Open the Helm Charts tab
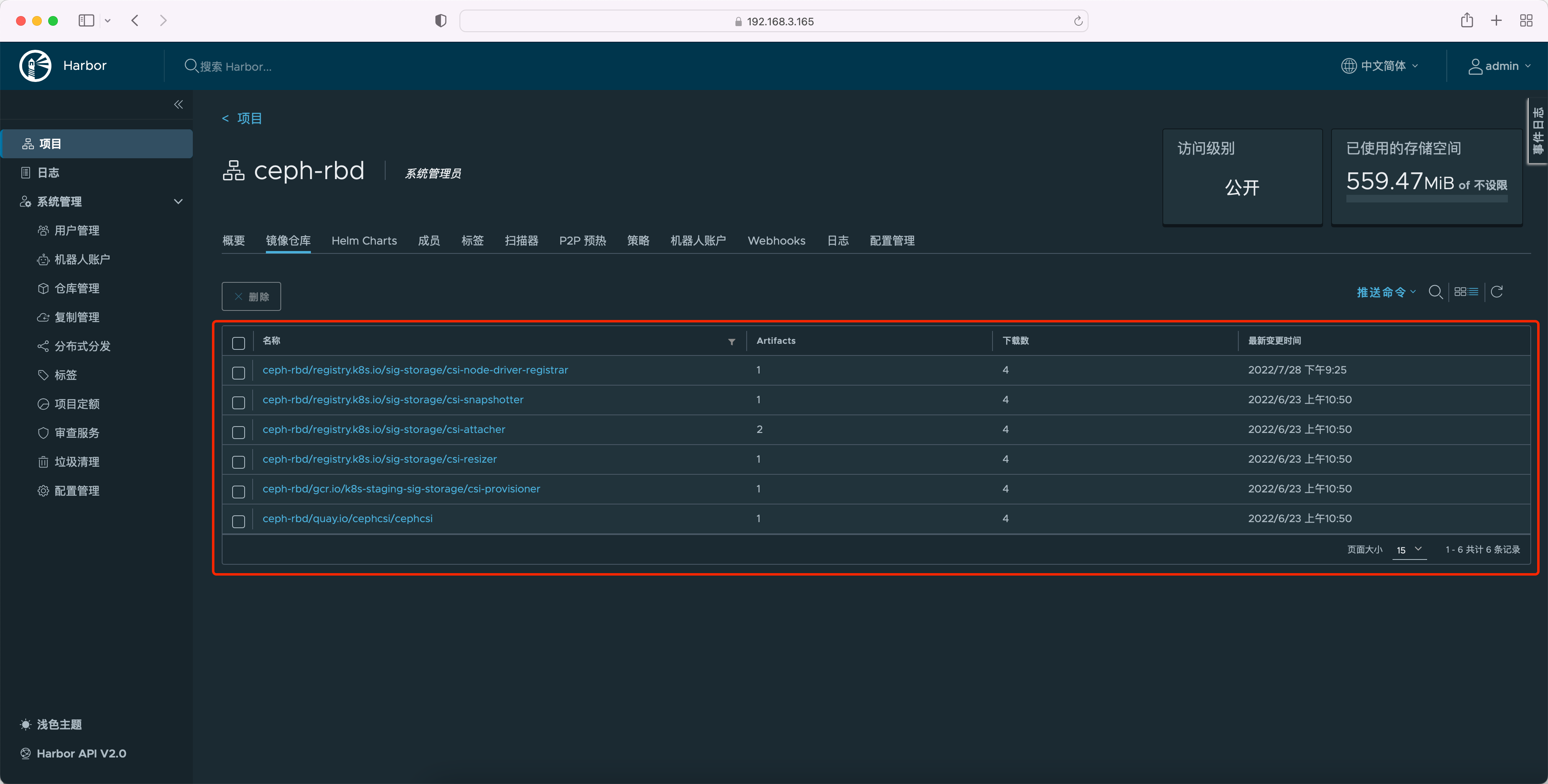Screen dimensions: 1548x784 (364, 240)
